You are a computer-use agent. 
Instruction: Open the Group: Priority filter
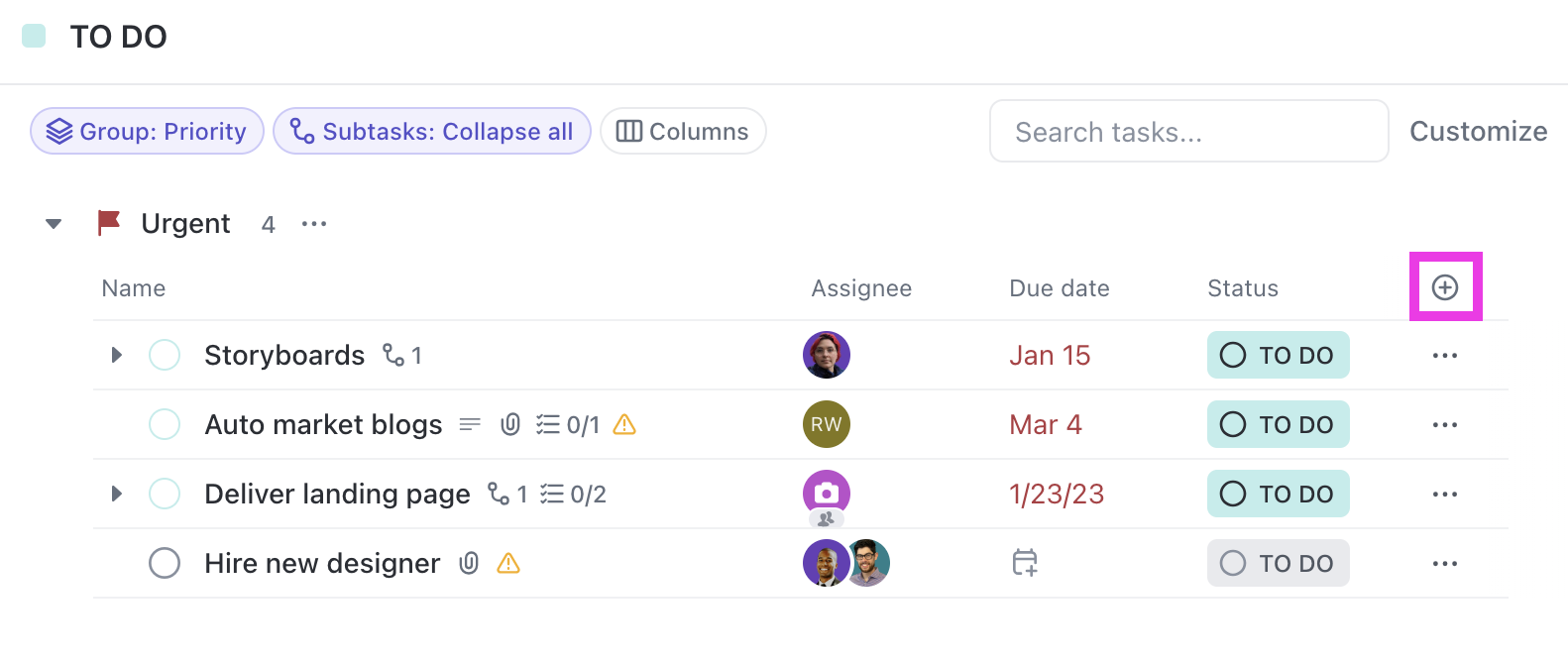(x=147, y=132)
